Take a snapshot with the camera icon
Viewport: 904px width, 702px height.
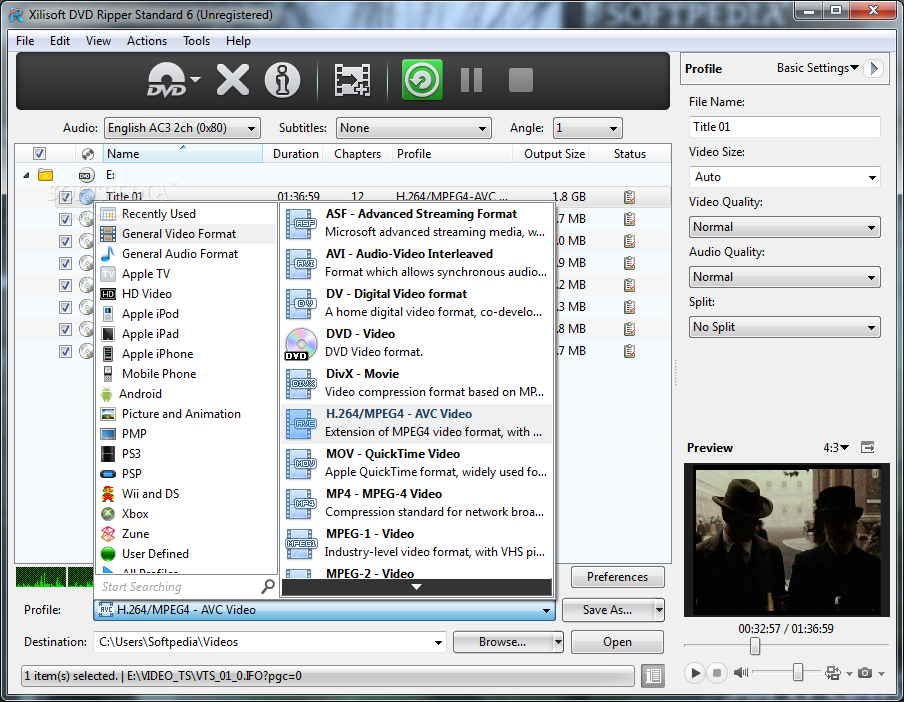point(865,673)
